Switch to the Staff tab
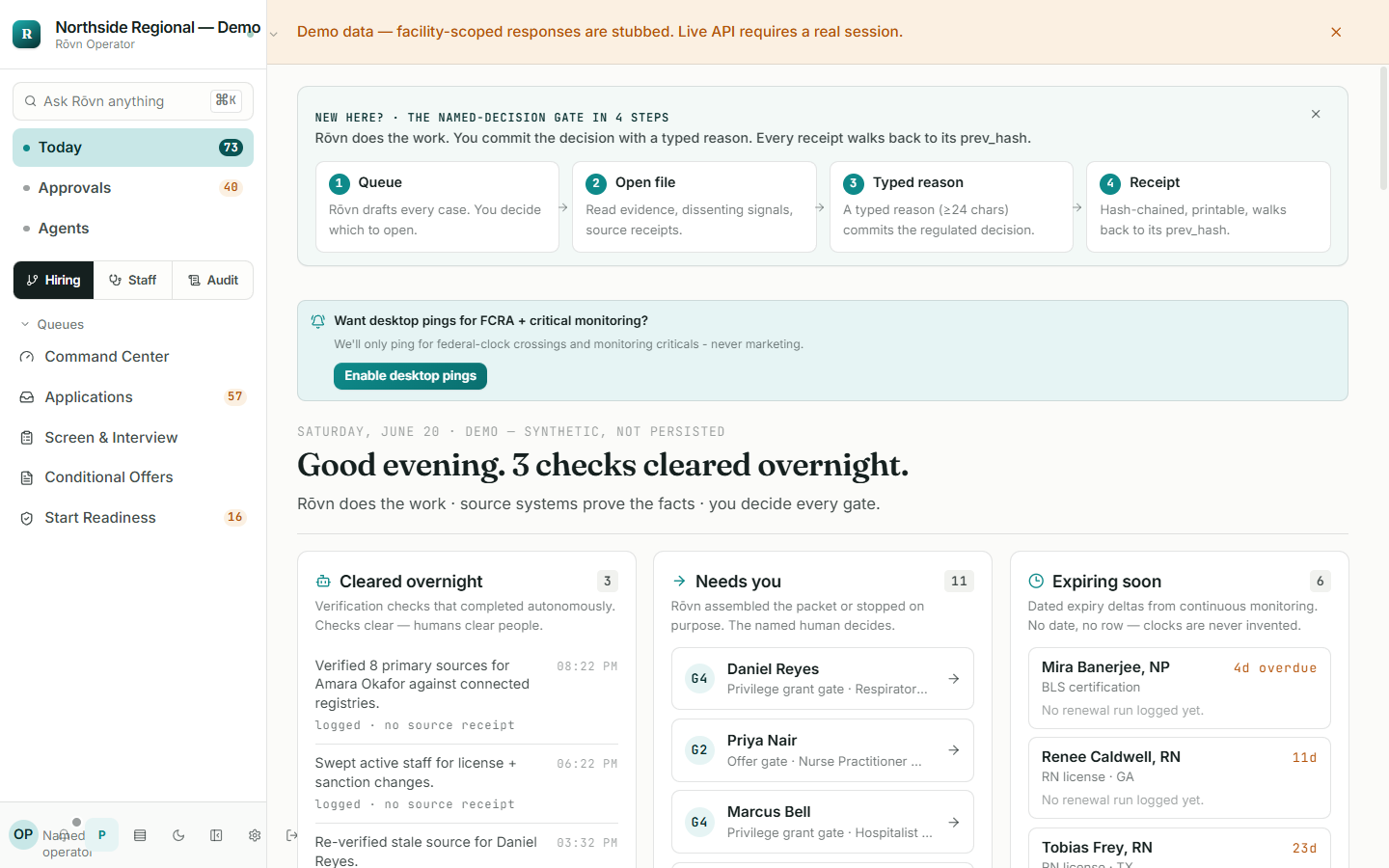The image size is (1389, 868). coord(133,281)
